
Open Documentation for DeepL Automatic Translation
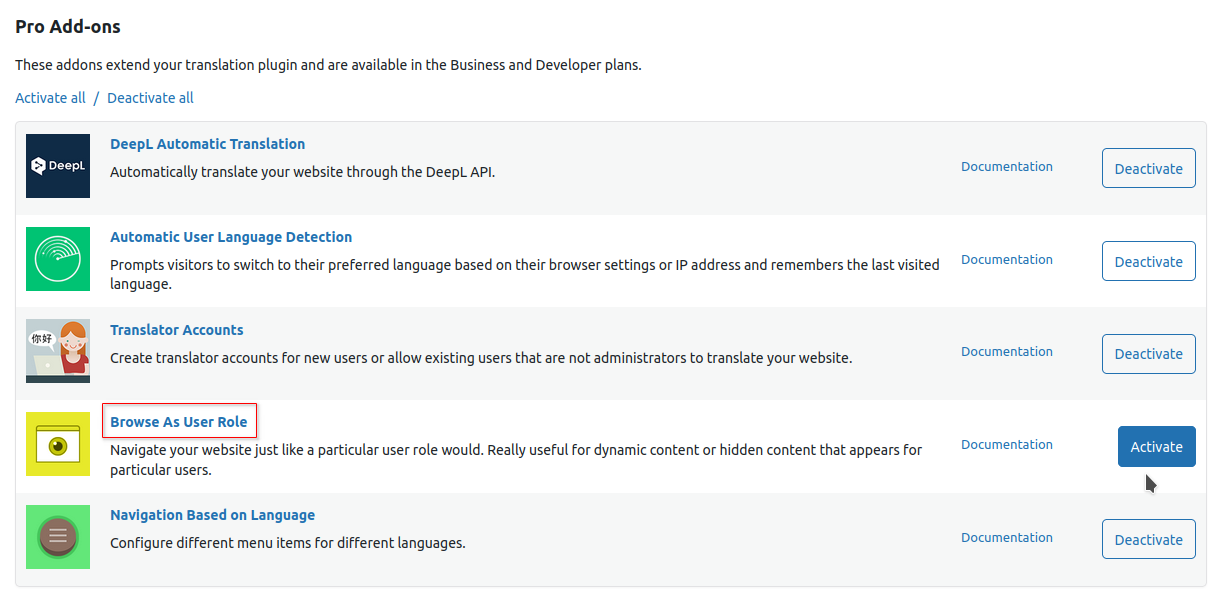(x=1006, y=167)
